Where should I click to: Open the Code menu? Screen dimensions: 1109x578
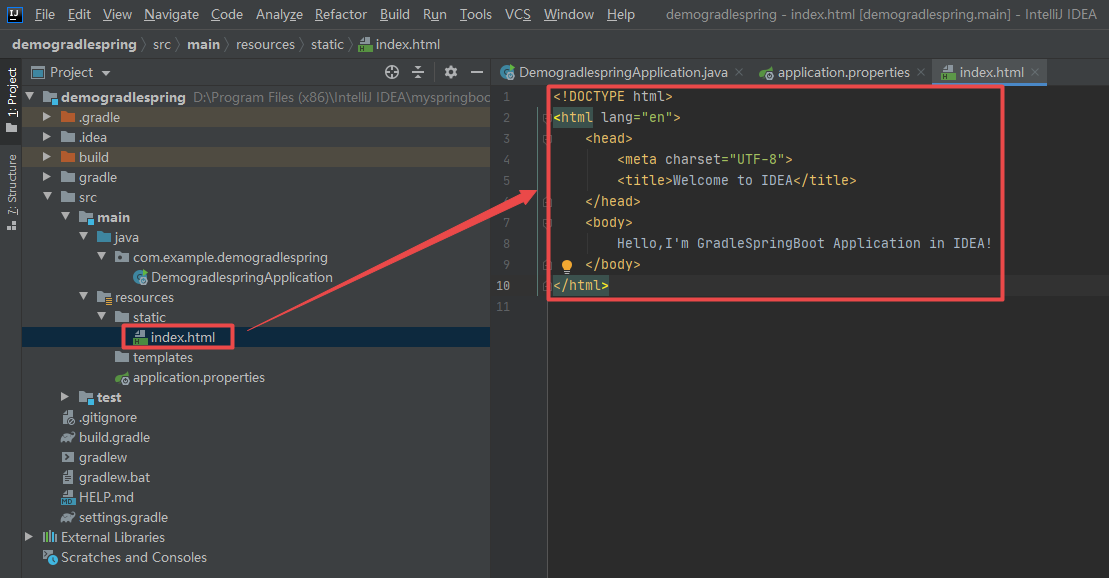point(227,14)
